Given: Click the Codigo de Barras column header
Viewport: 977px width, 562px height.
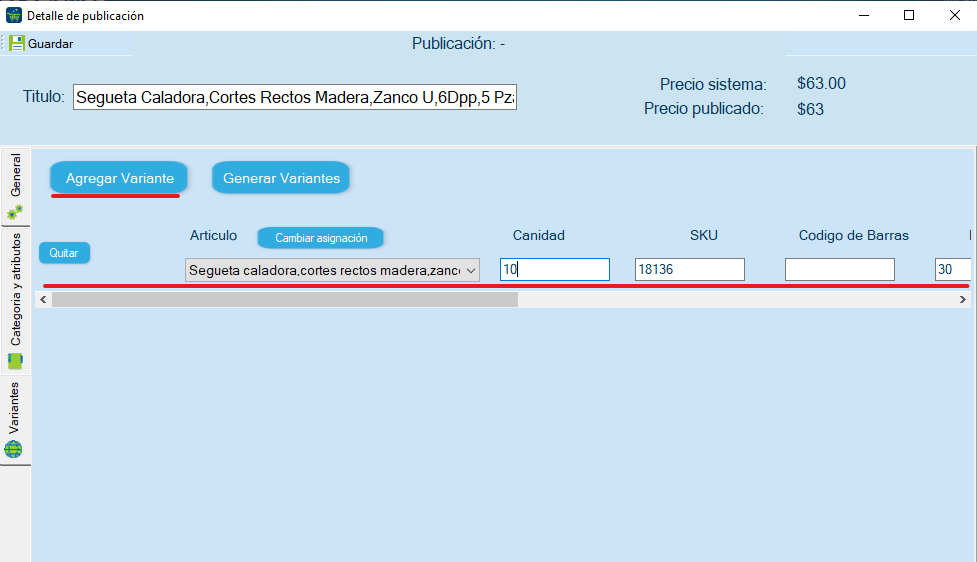Looking at the screenshot, I should 854,236.
